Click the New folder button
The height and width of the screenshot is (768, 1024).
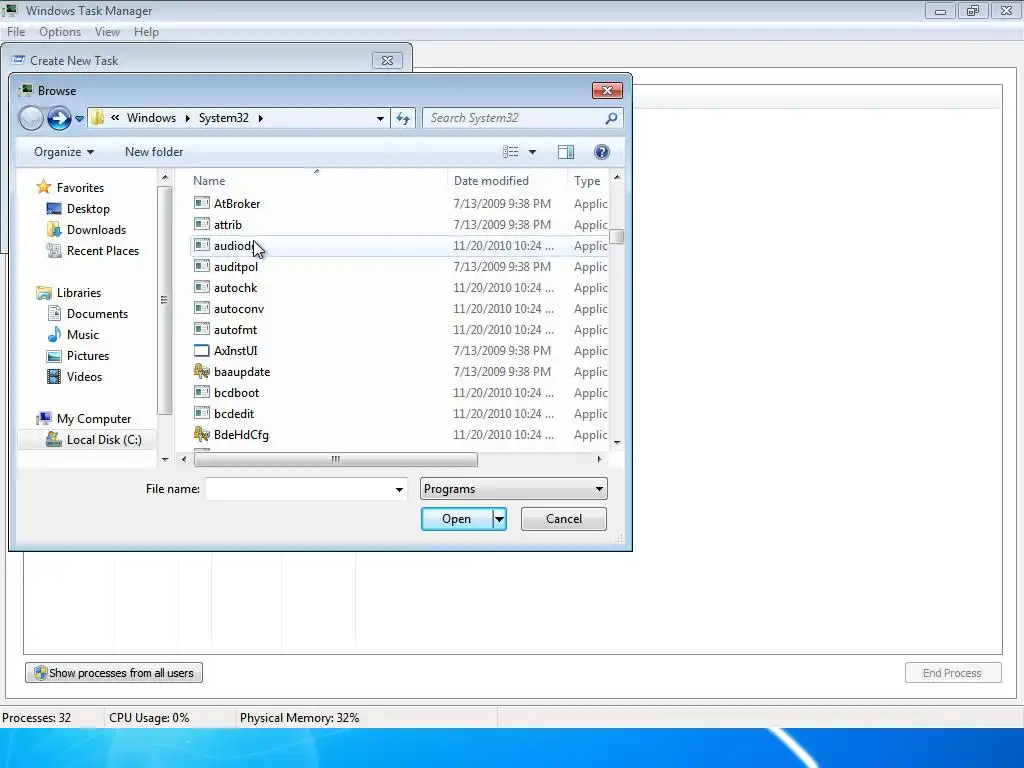point(154,152)
